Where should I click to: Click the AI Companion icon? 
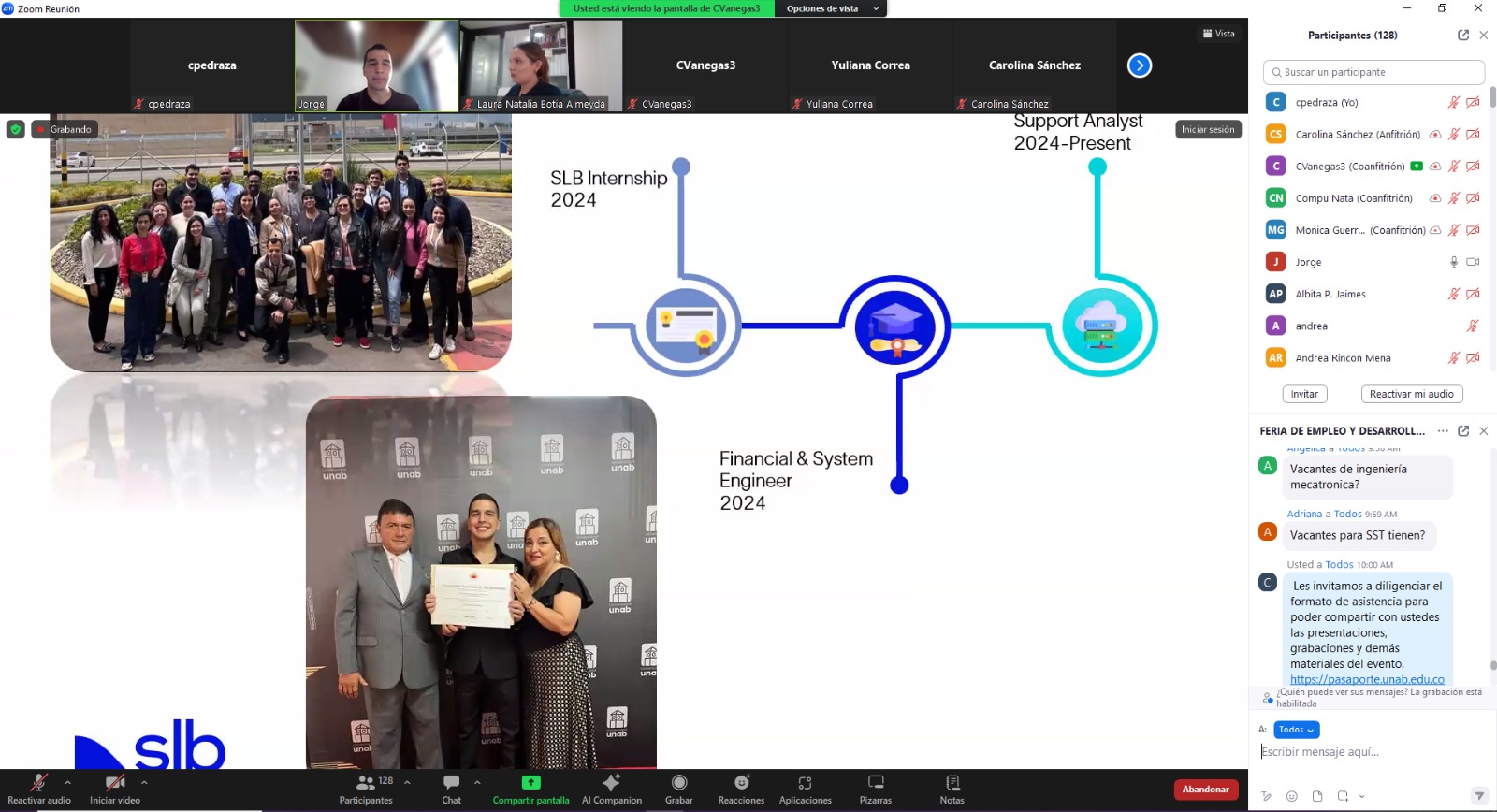click(x=611, y=788)
